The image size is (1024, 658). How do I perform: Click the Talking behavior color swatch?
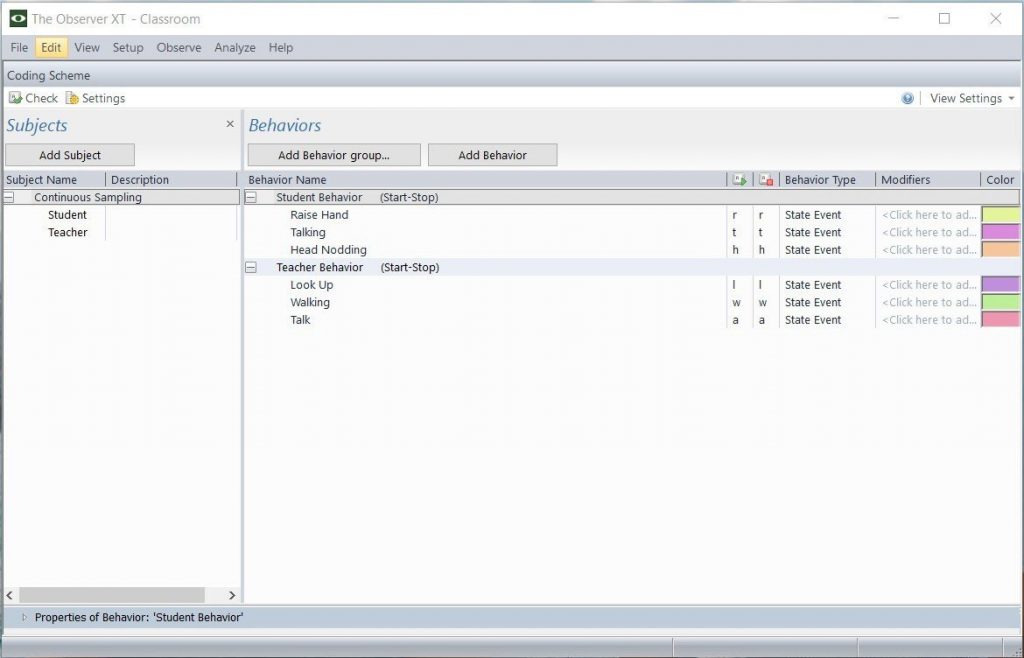pyautogui.click(x=1000, y=232)
